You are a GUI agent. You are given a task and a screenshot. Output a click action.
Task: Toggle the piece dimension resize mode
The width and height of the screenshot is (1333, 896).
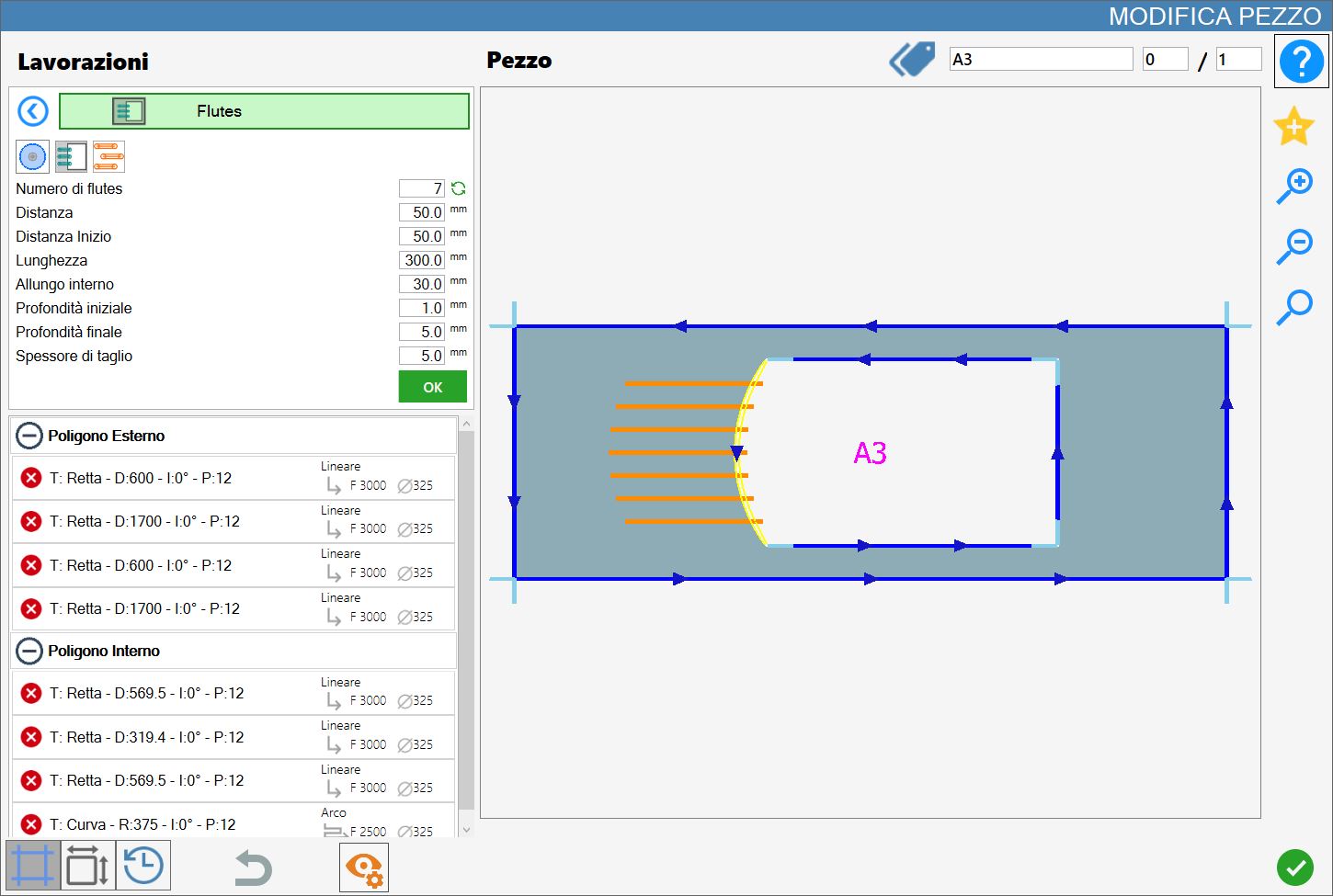coord(88,866)
